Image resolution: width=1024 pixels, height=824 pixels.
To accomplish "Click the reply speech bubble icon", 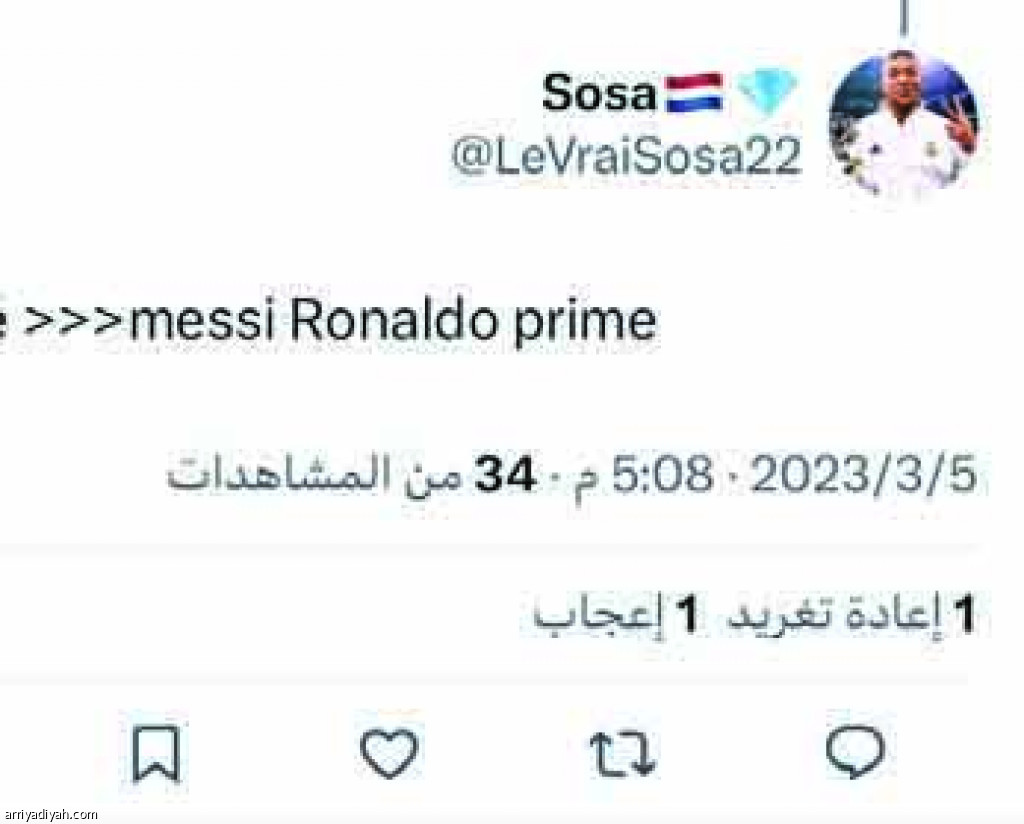I will coord(856,752).
